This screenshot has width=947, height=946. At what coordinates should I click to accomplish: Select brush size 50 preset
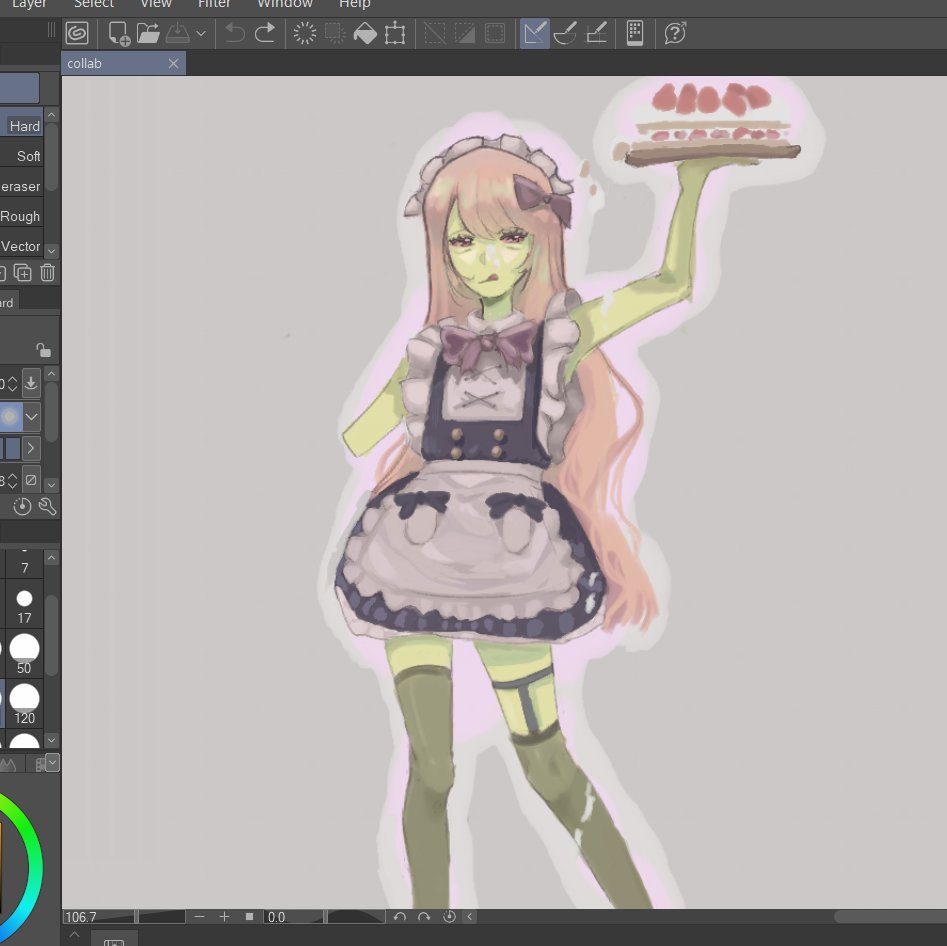pyautogui.click(x=24, y=654)
